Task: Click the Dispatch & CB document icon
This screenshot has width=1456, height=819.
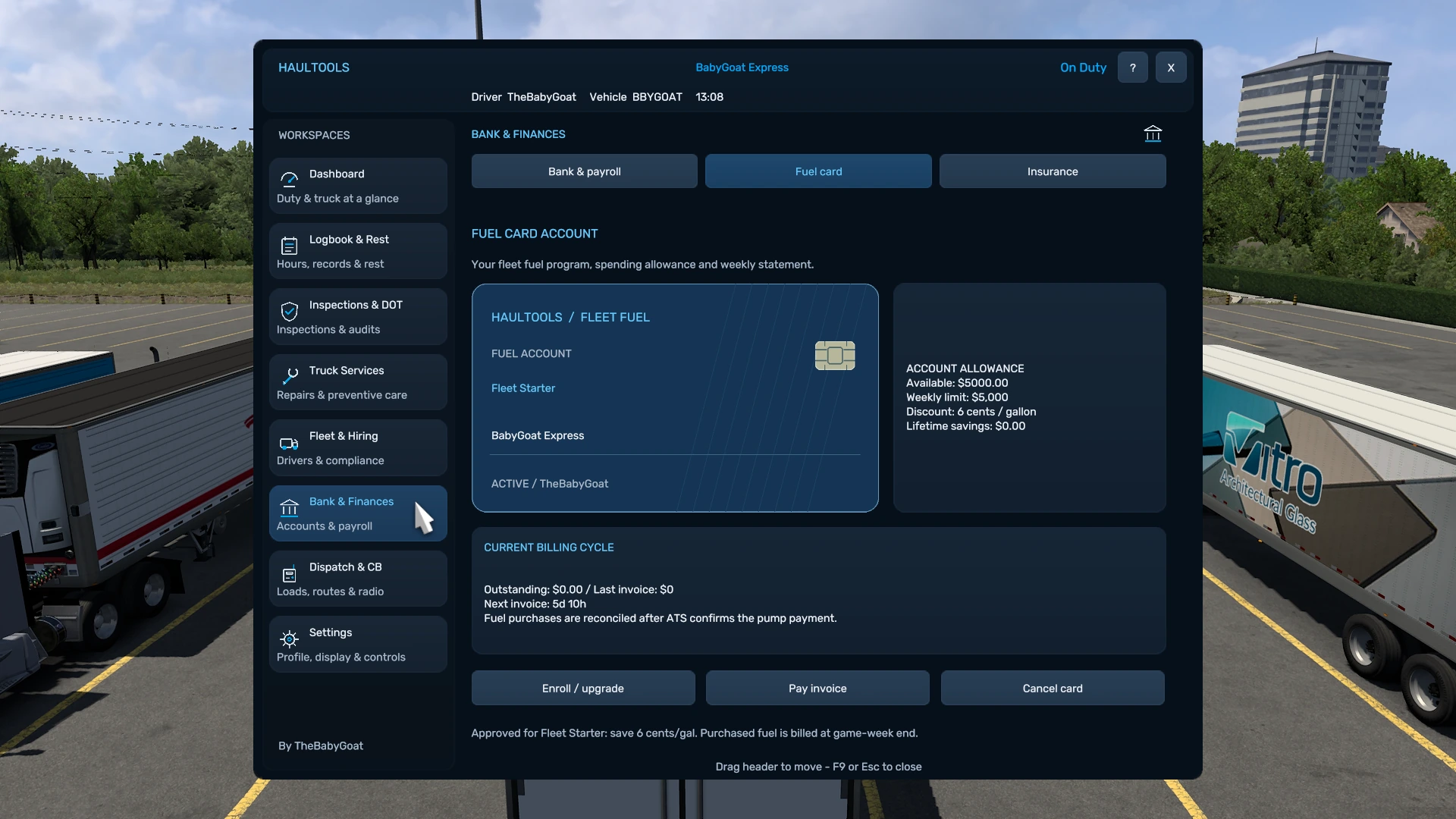Action: (289, 574)
